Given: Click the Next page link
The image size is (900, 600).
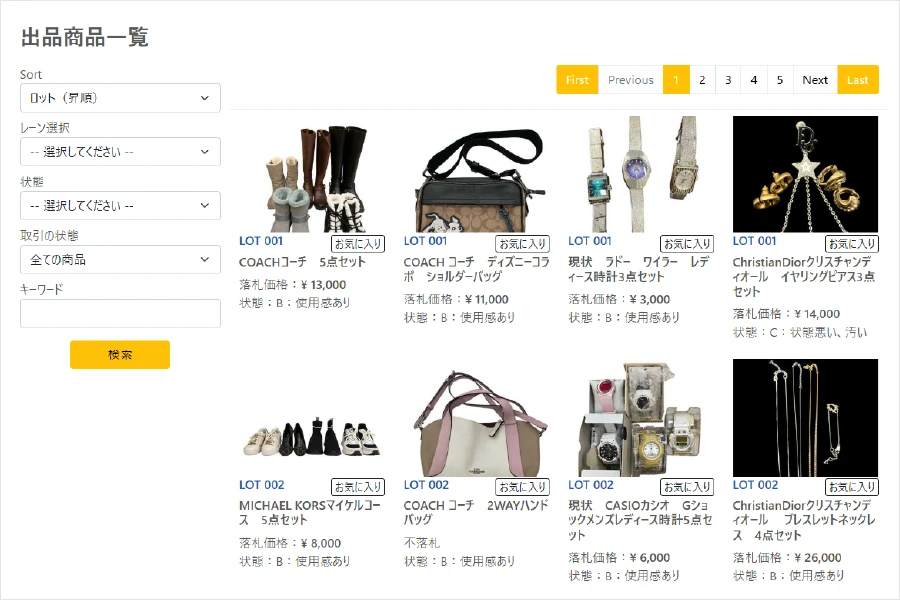Looking at the screenshot, I should pos(815,80).
